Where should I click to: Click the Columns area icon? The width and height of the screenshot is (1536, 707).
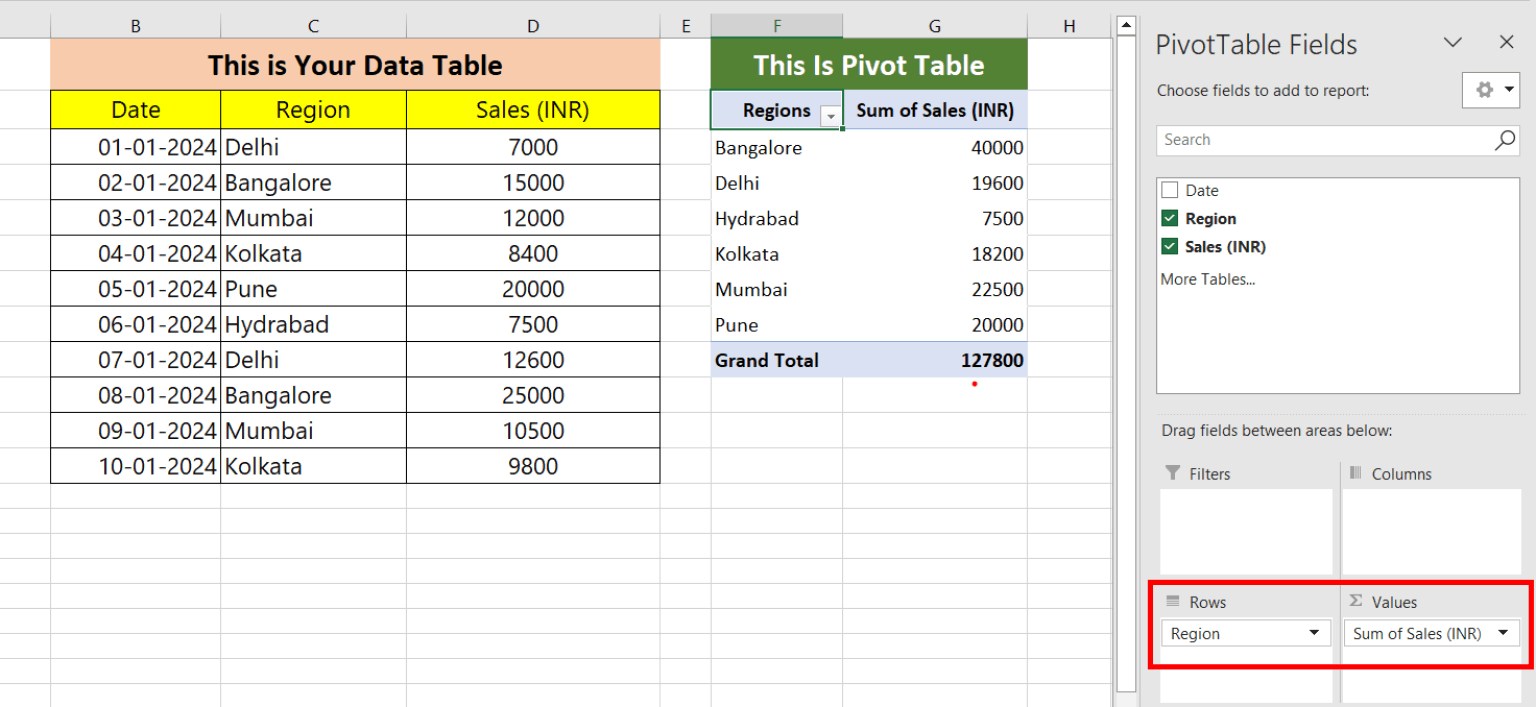[x=1356, y=473]
